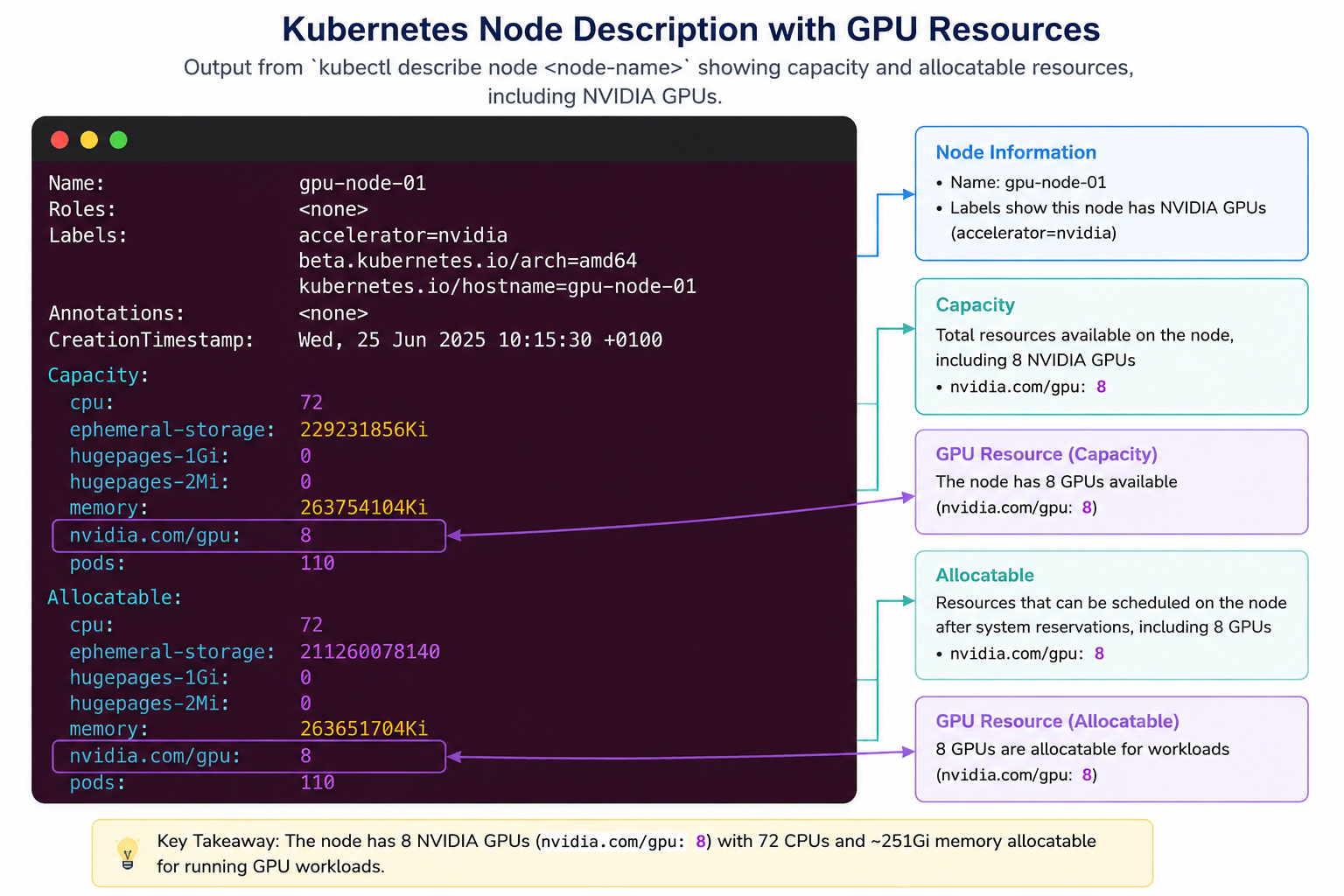Select the Node Information card heading
Viewport: 1344px width, 896px height.
point(1016,152)
